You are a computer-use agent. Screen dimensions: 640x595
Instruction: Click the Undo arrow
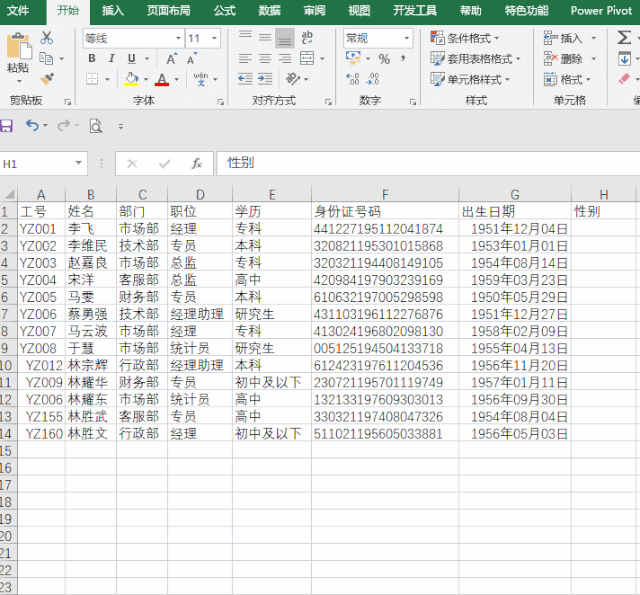(32, 125)
